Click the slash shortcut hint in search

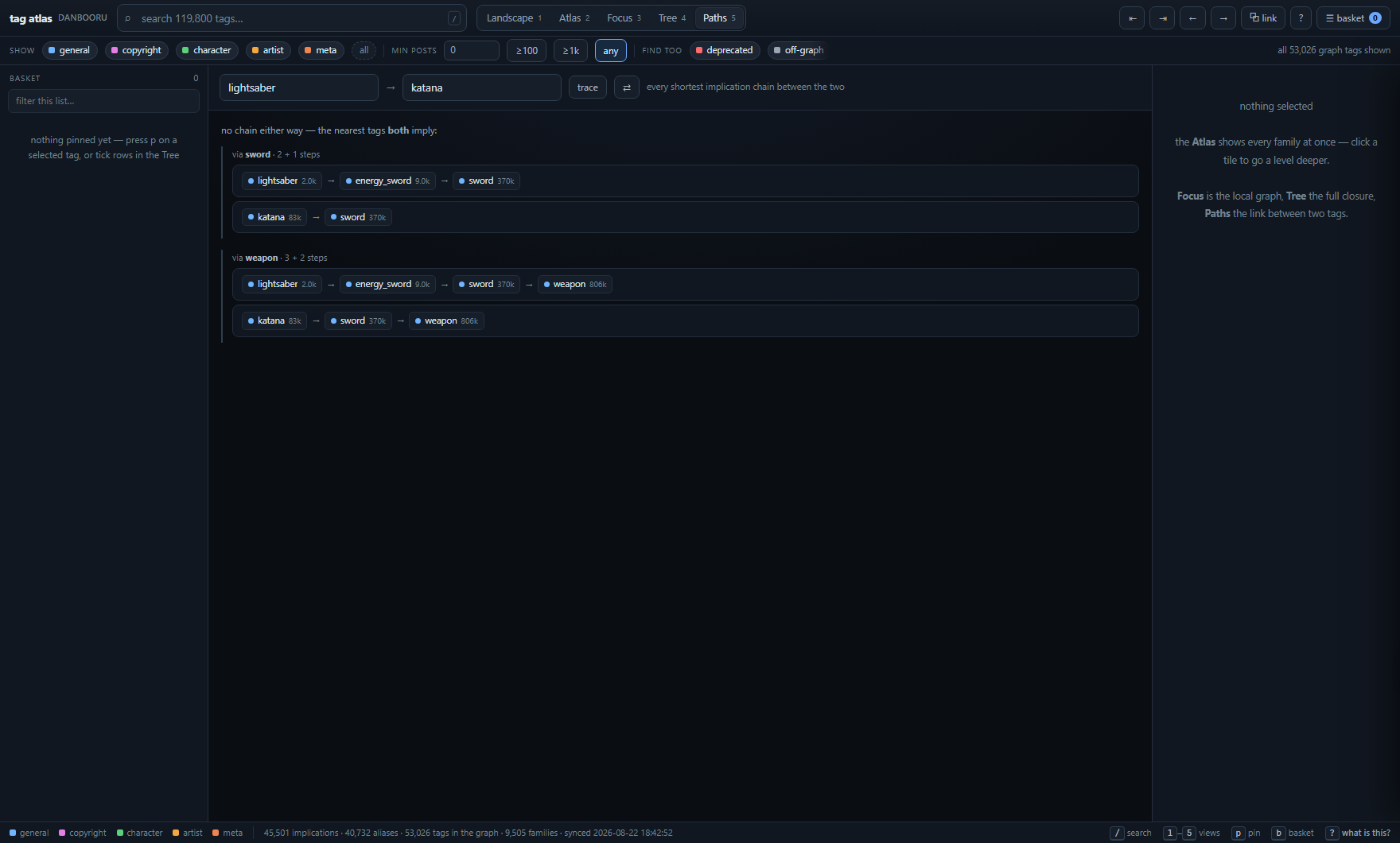pos(454,18)
